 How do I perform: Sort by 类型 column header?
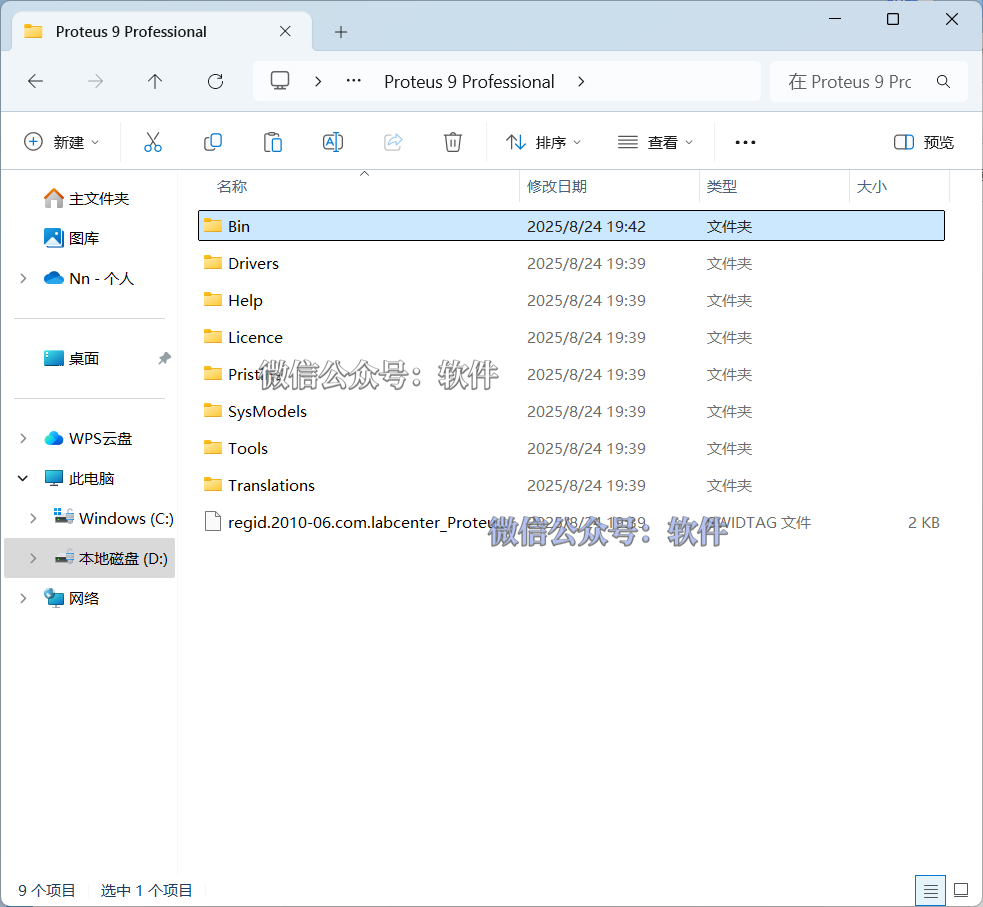tap(722, 186)
